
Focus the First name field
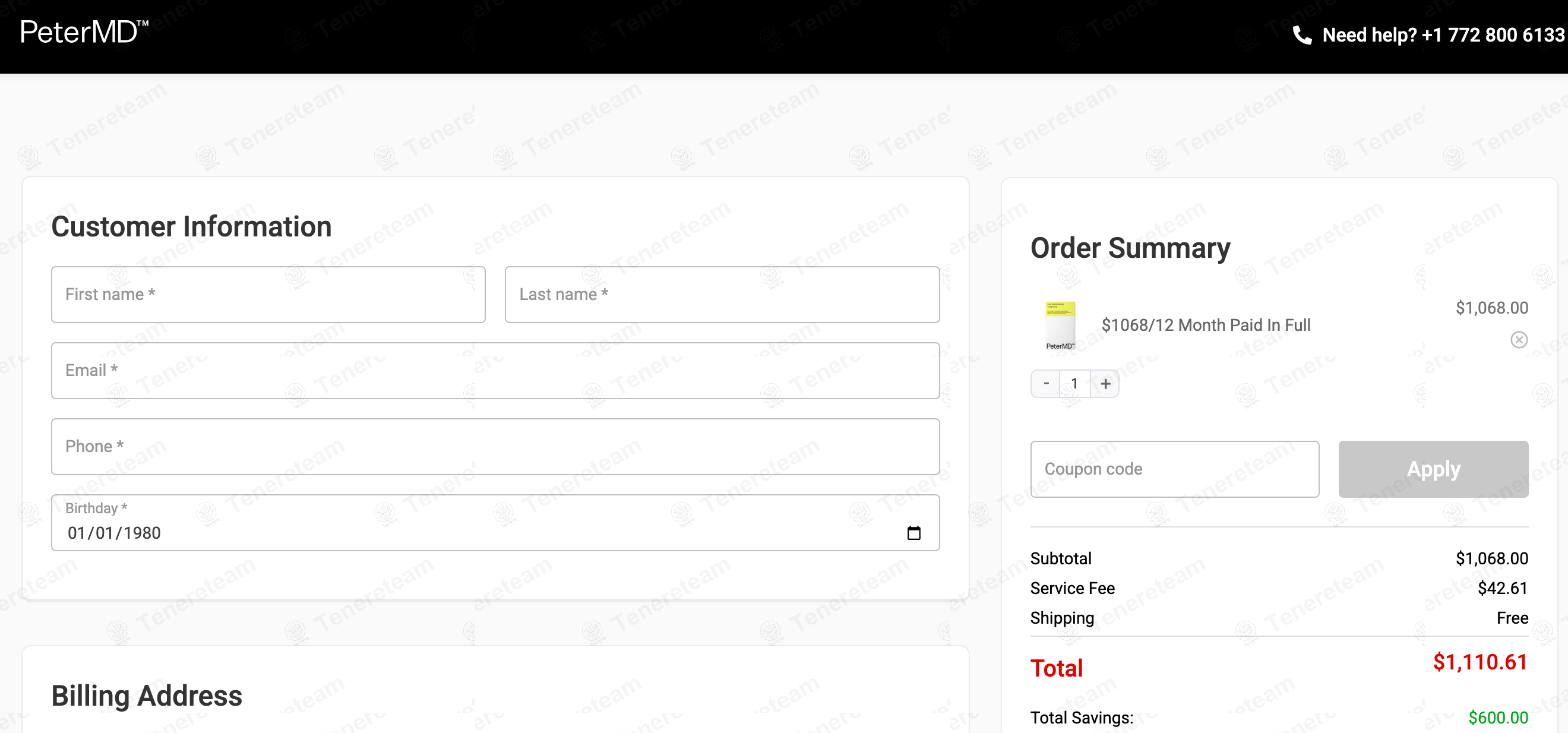(268, 295)
